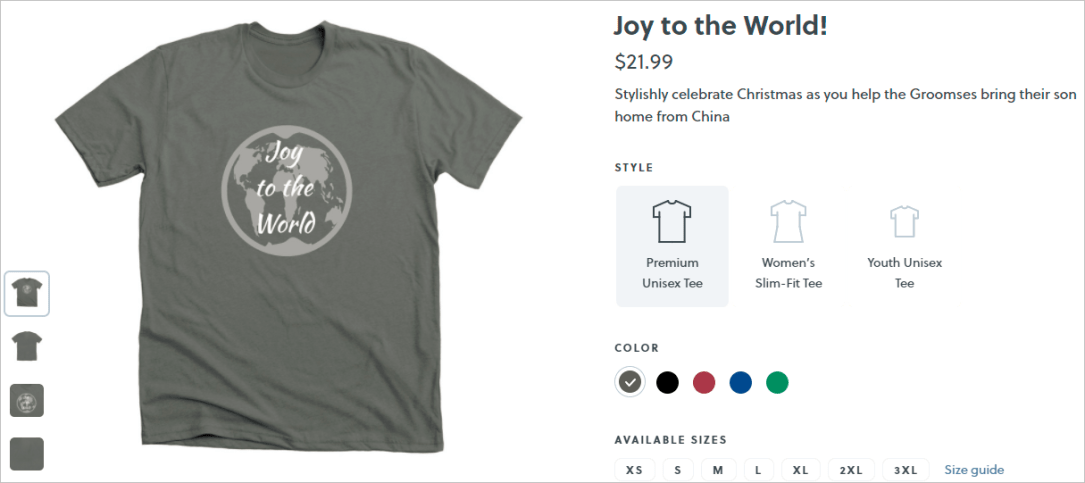Image resolution: width=1085 pixels, height=483 pixels.
Task: Pick the red color swatch
Action: pos(704,382)
